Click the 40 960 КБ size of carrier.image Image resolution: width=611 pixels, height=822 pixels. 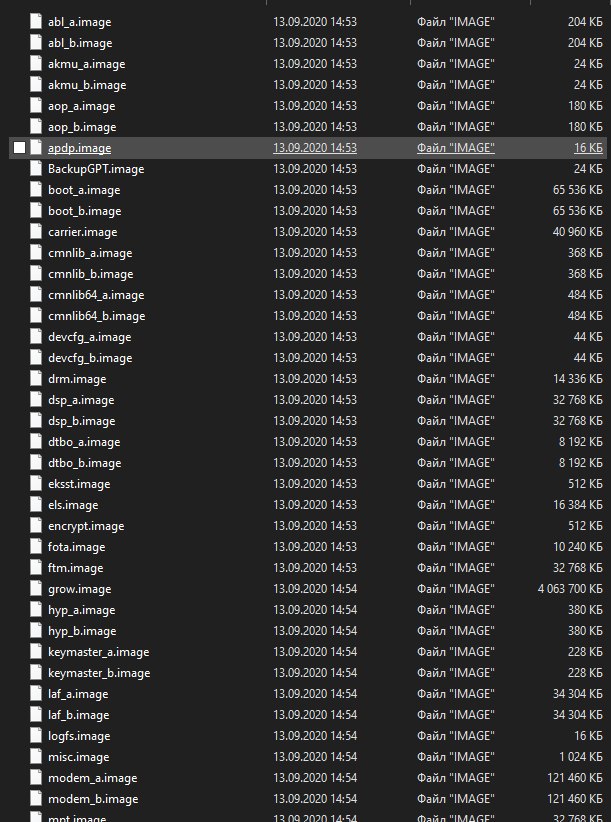click(577, 231)
